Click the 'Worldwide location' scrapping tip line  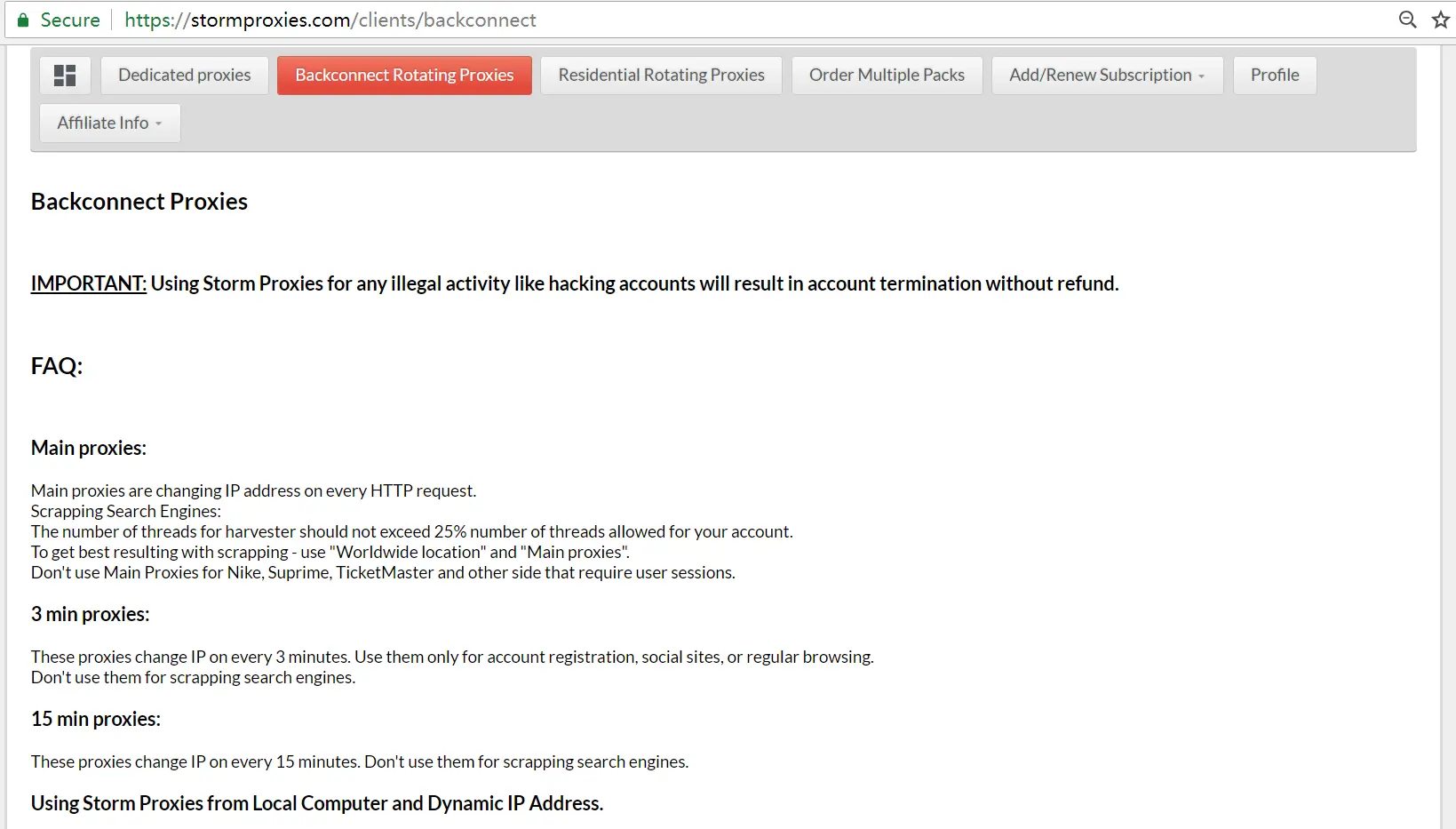tap(330, 552)
